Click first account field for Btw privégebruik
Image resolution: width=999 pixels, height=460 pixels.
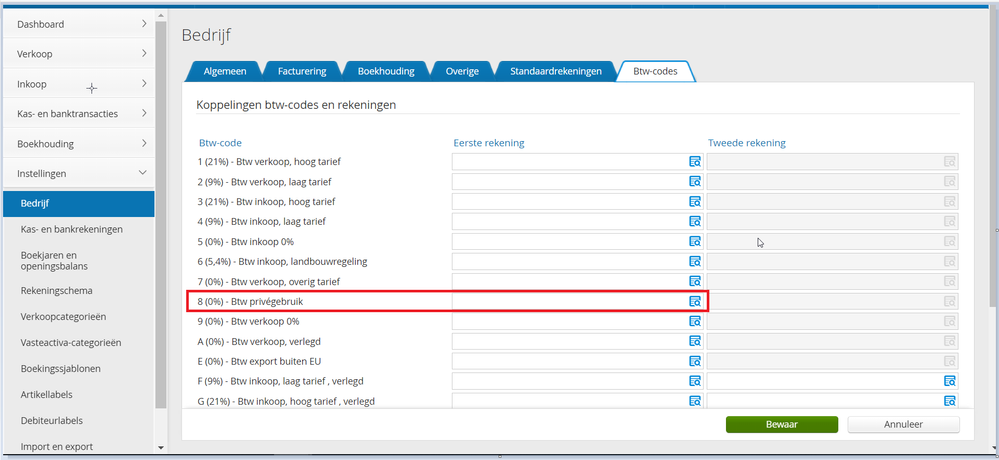click(577, 301)
